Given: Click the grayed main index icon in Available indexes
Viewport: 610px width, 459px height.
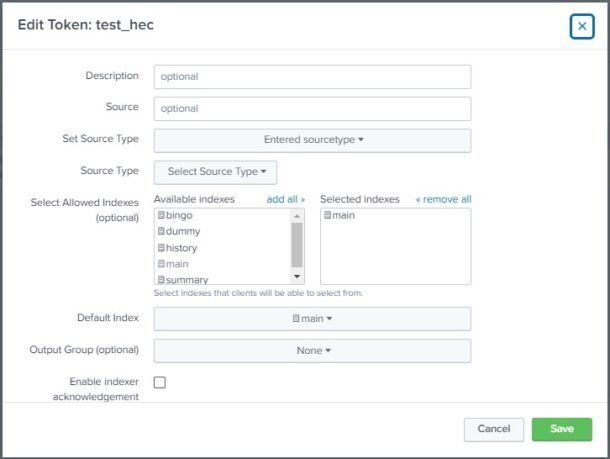Looking at the screenshot, I should point(161,264).
